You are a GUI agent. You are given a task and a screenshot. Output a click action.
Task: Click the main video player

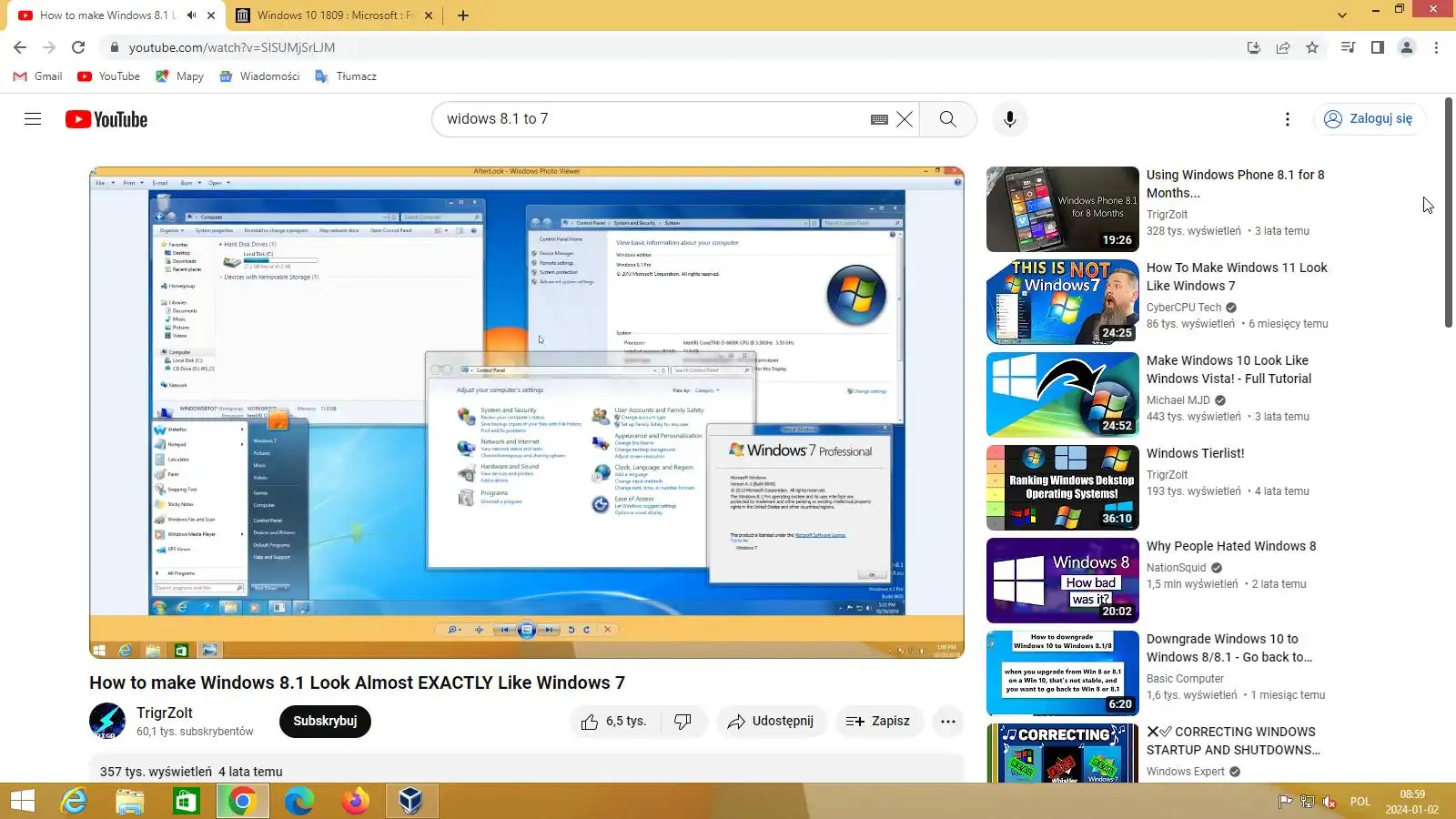pyautogui.click(x=527, y=412)
